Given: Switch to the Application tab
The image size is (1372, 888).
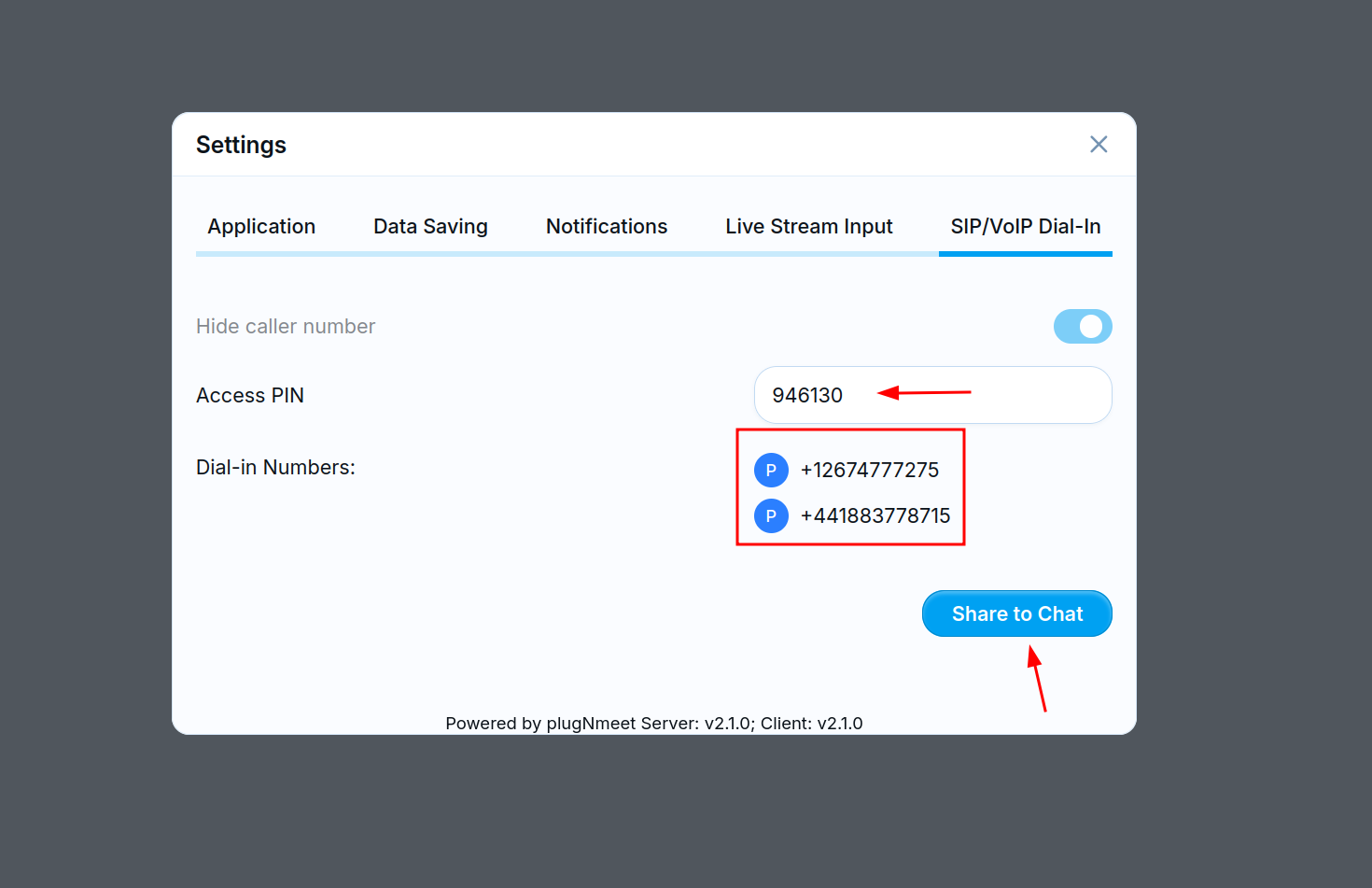Looking at the screenshot, I should pos(261,226).
